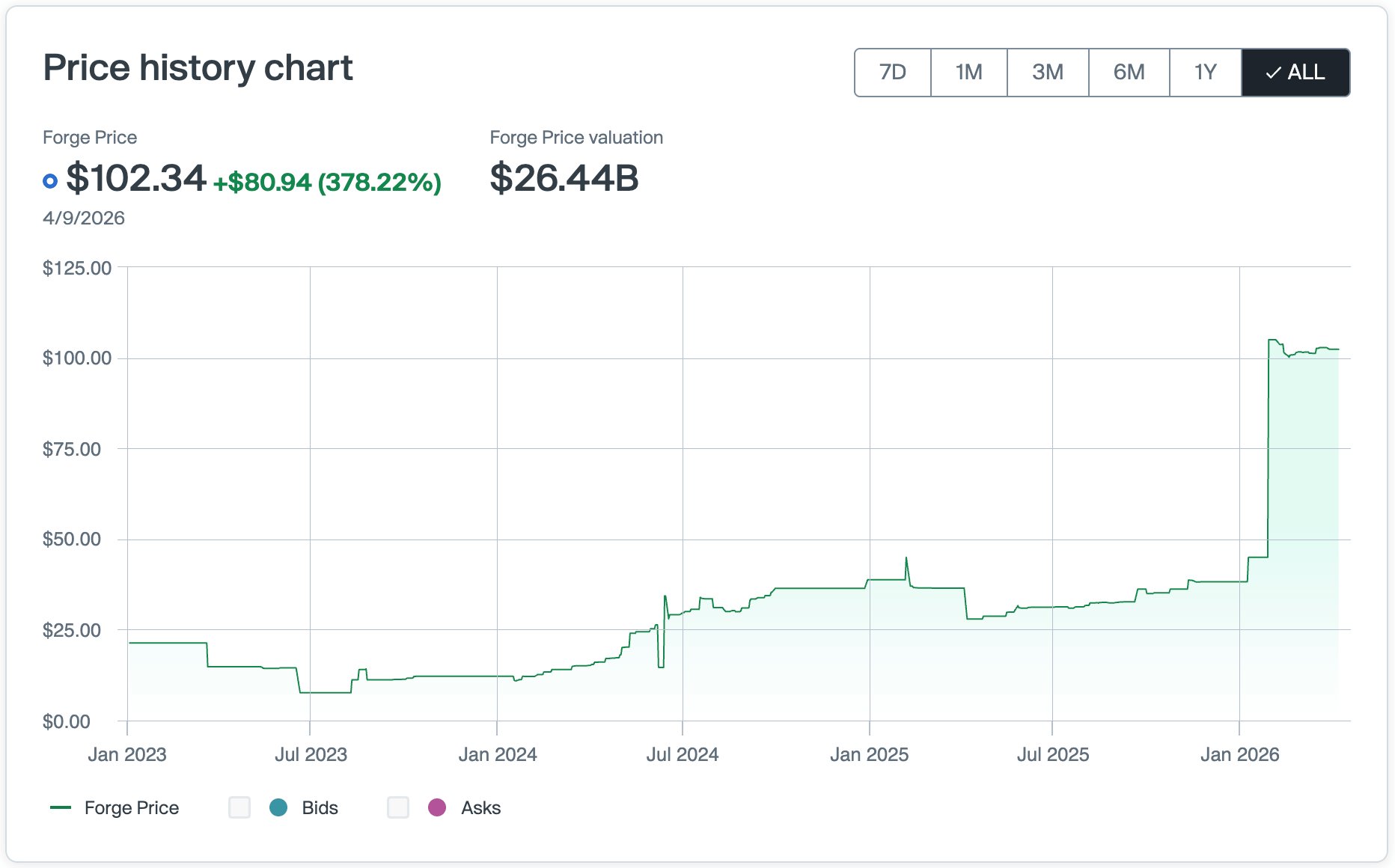
Task: Click the Forge Price legend label
Action: (x=132, y=808)
